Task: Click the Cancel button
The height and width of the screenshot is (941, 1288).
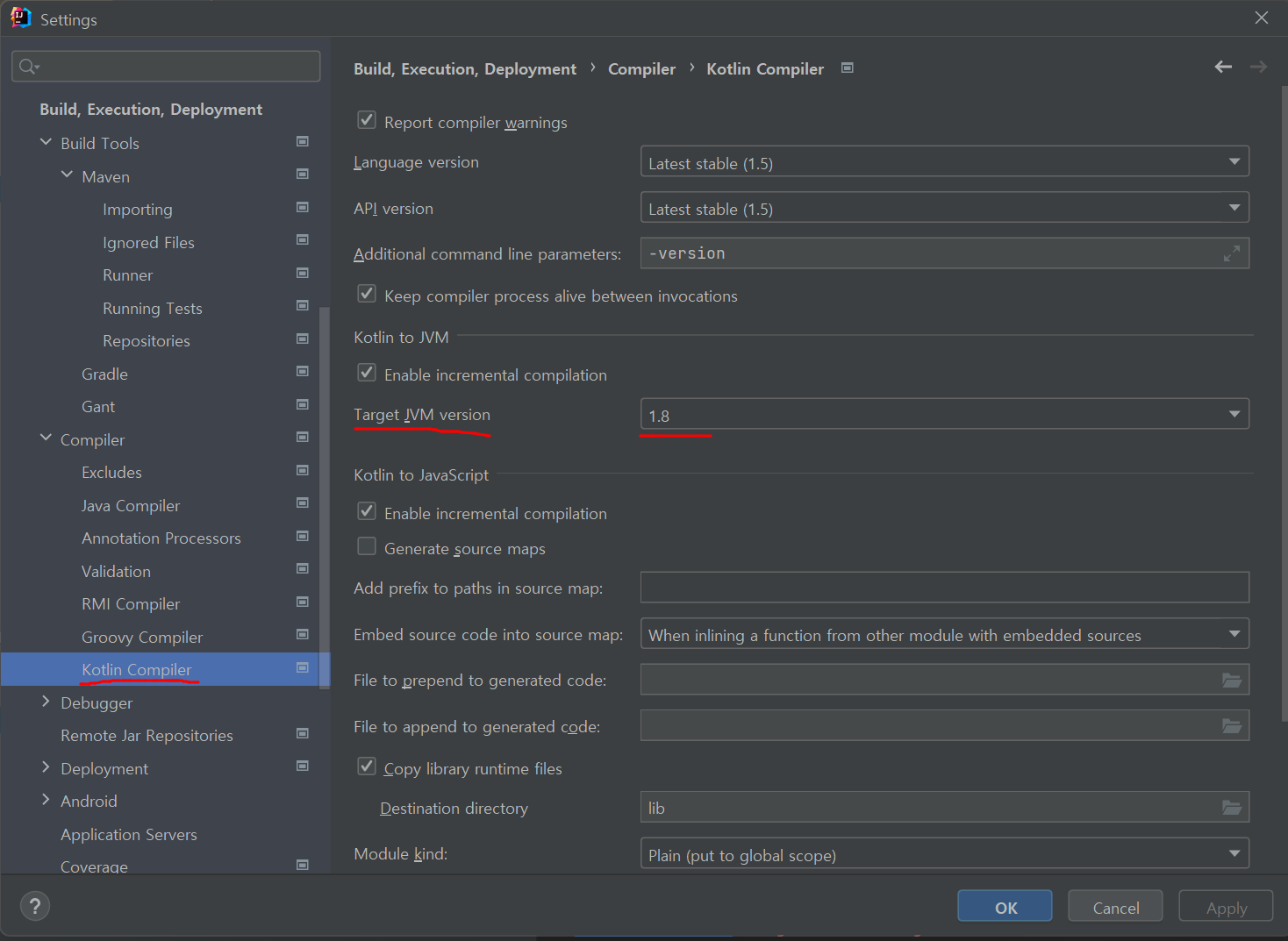Action: 1115,906
